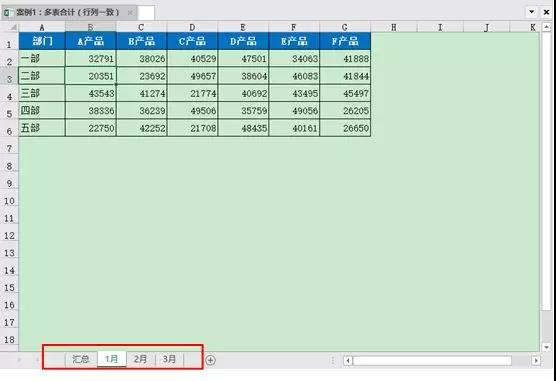Select column A header
556x381 pixels.
click(42, 27)
